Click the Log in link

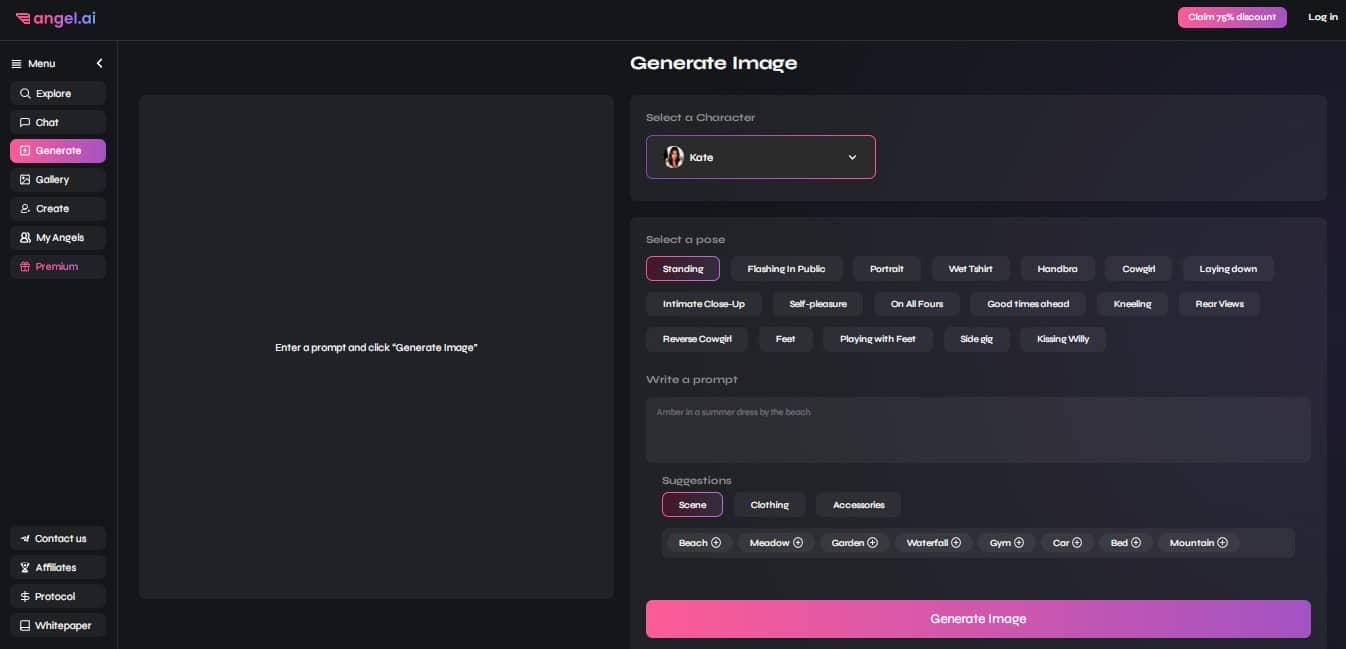[x=1323, y=17]
